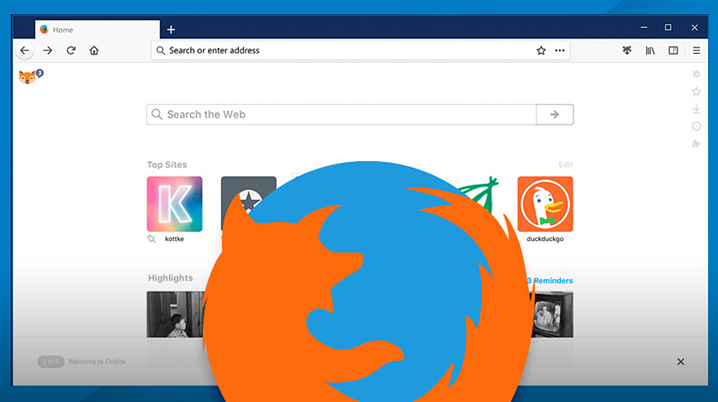Open history clock in right side column
The width and height of the screenshot is (718, 402).
pyautogui.click(x=696, y=126)
